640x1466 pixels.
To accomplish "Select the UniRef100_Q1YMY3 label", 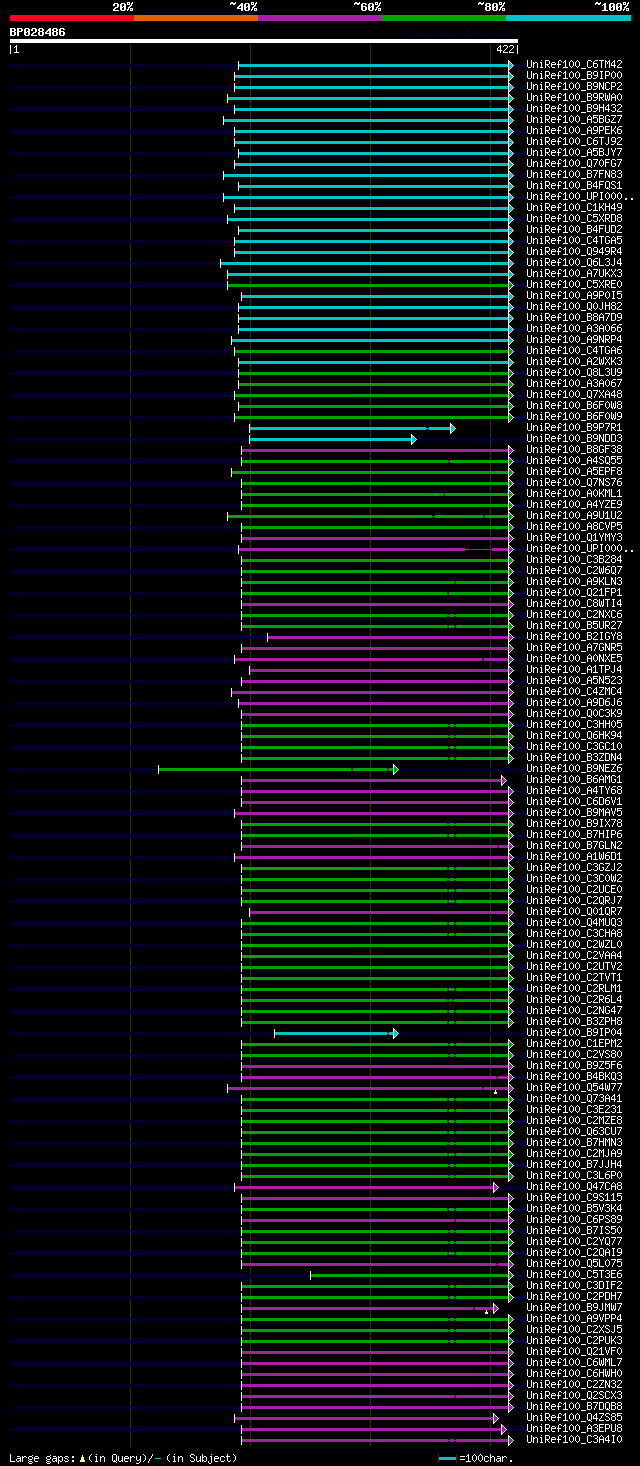I will 574,538.
